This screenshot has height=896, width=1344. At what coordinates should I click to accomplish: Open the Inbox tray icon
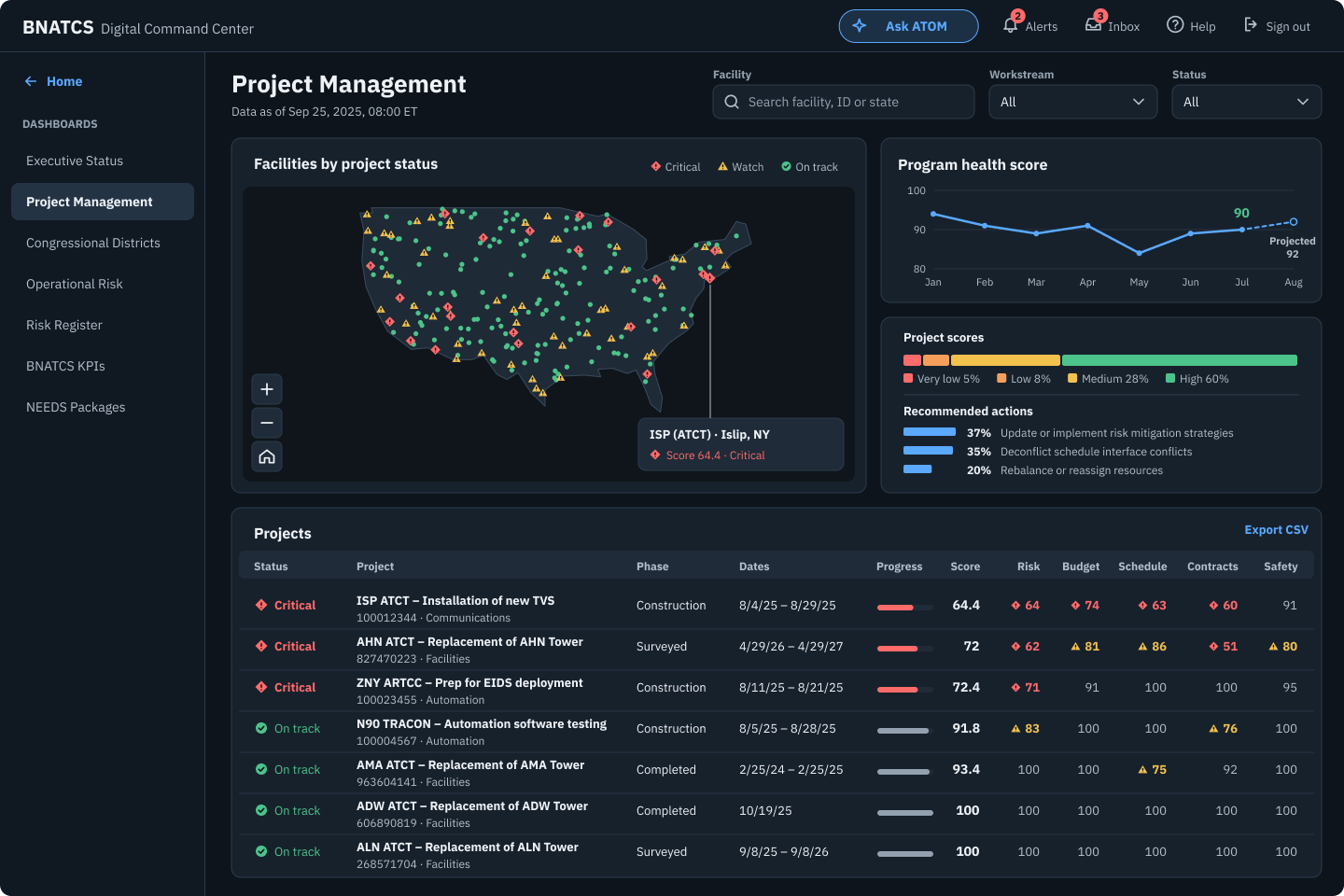(x=1093, y=25)
